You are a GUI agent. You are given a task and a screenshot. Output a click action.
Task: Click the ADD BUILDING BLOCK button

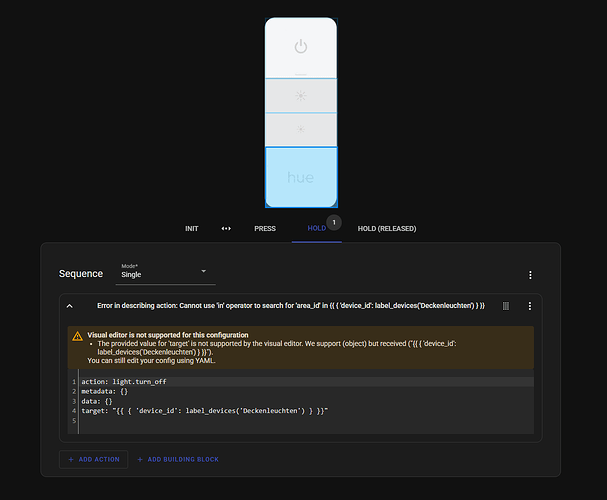(x=178, y=459)
